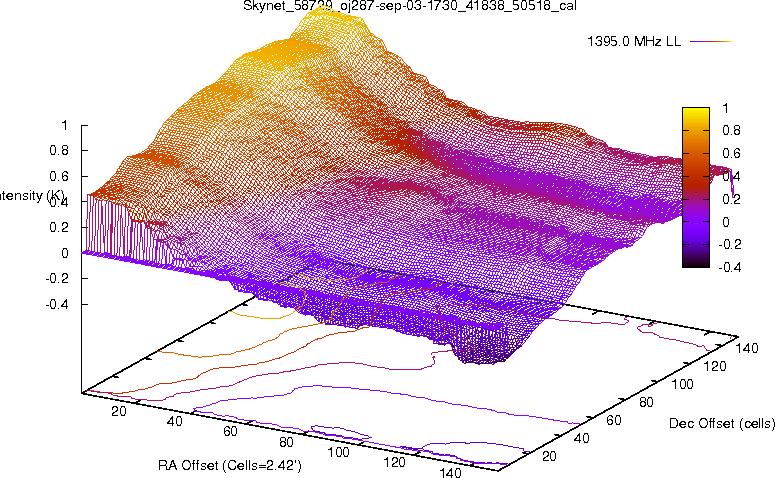Screen dimensions: 775x478
Task: Select Dec axis tick label 80
Action: (x=646, y=403)
